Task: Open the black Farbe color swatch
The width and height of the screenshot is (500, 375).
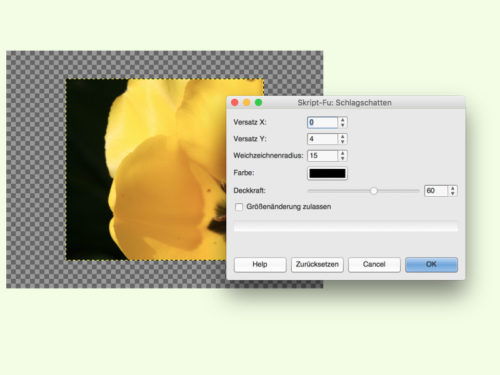Action: click(x=327, y=173)
